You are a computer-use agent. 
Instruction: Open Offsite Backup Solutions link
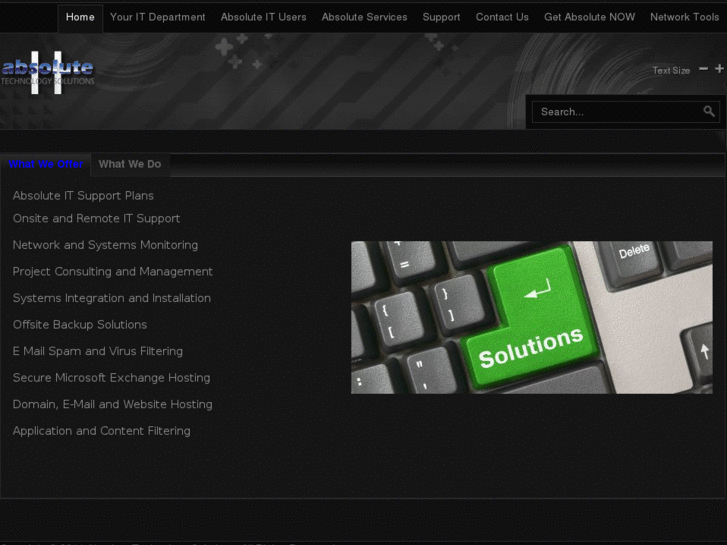click(80, 325)
